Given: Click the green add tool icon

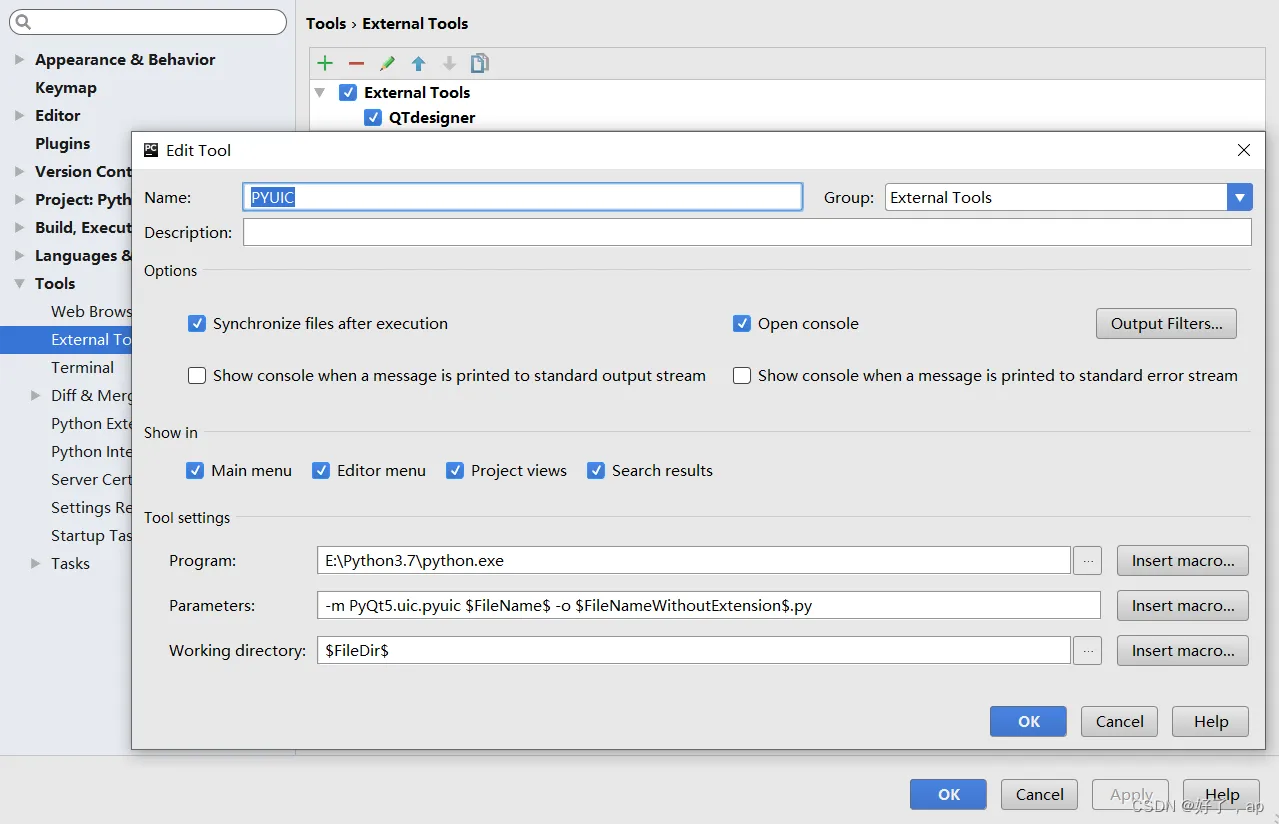Looking at the screenshot, I should coord(325,63).
